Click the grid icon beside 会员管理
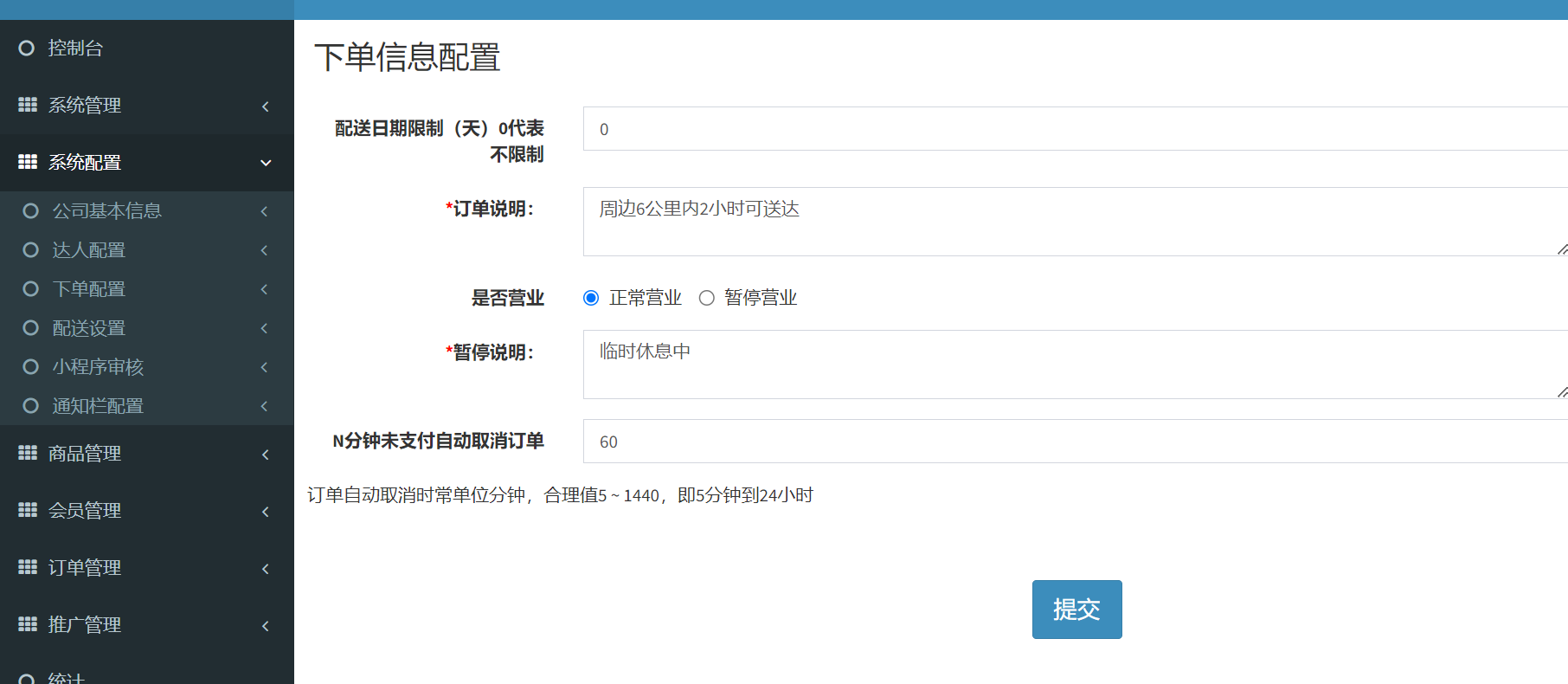Viewport: 1568px width, 684px height. coord(28,510)
